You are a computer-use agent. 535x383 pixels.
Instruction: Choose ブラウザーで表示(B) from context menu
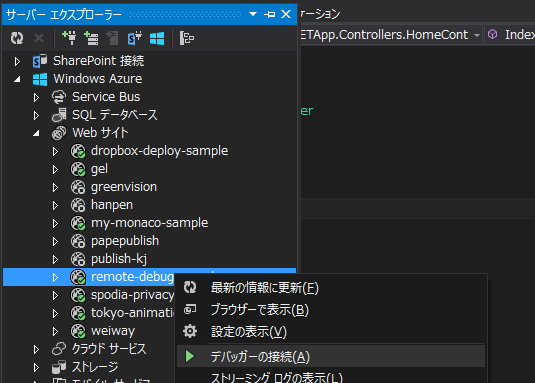click(x=331, y=310)
